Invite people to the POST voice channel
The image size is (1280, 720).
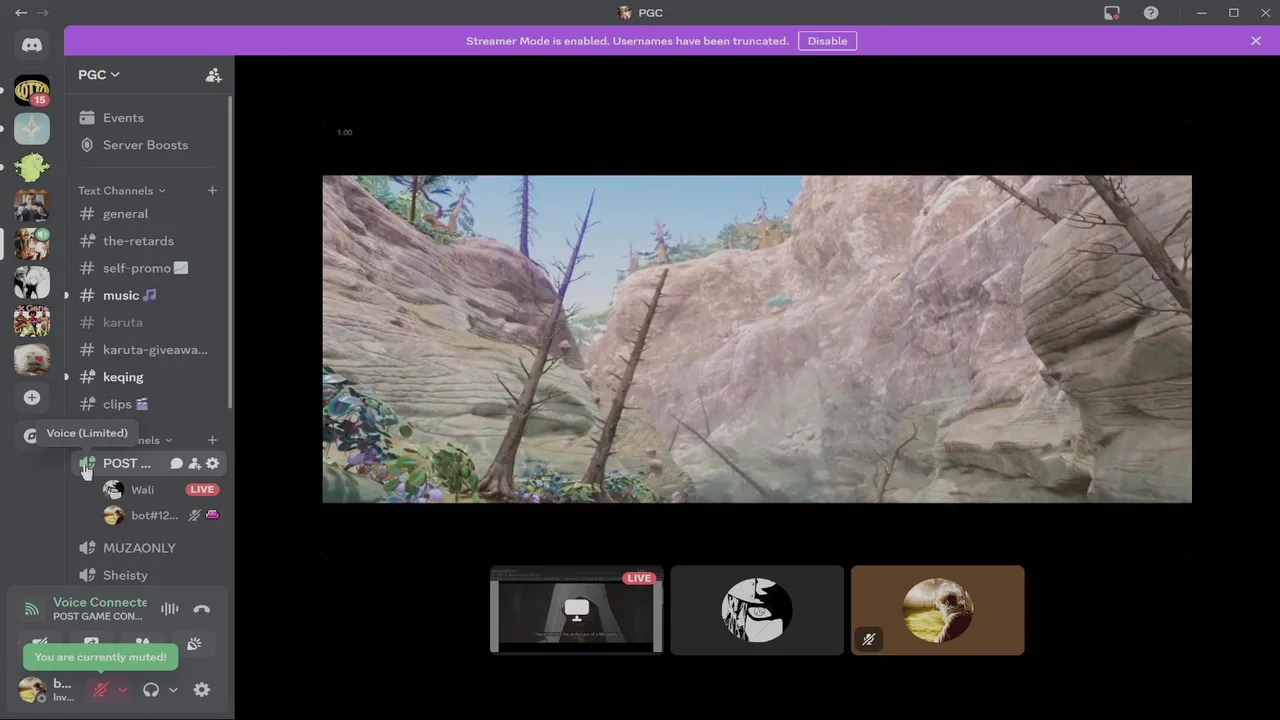point(194,464)
